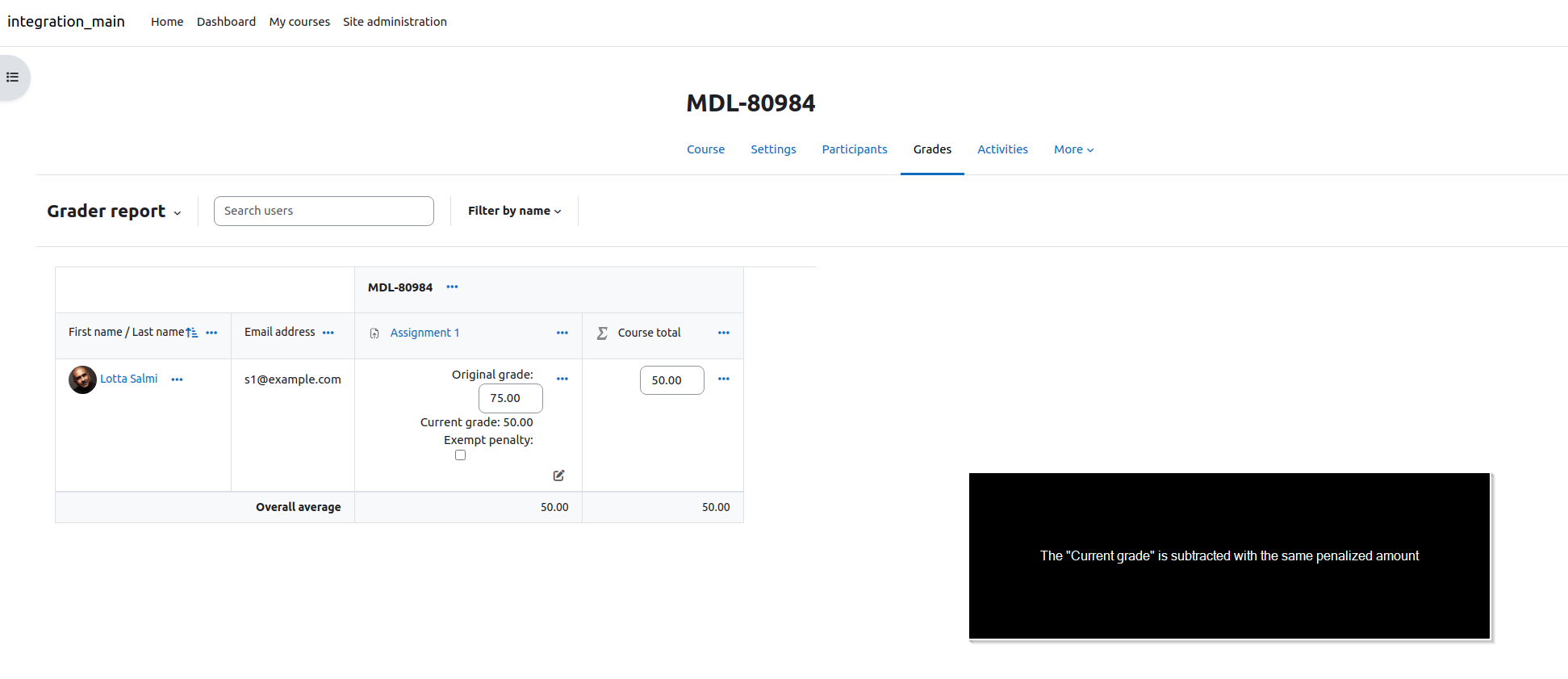This screenshot has width=1568, height=679.
Task: Open Dashboard from top navigation
Action: [226, 22]
